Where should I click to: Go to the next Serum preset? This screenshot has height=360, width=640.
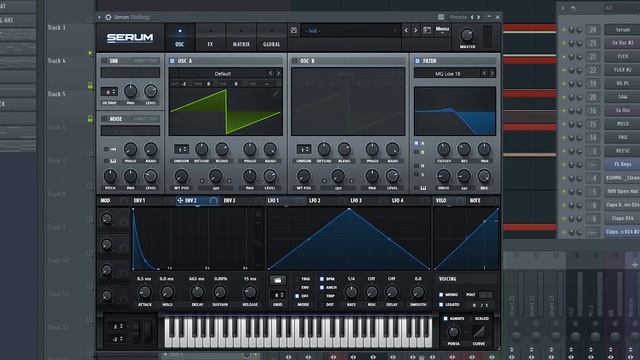[x=416, y=31]
